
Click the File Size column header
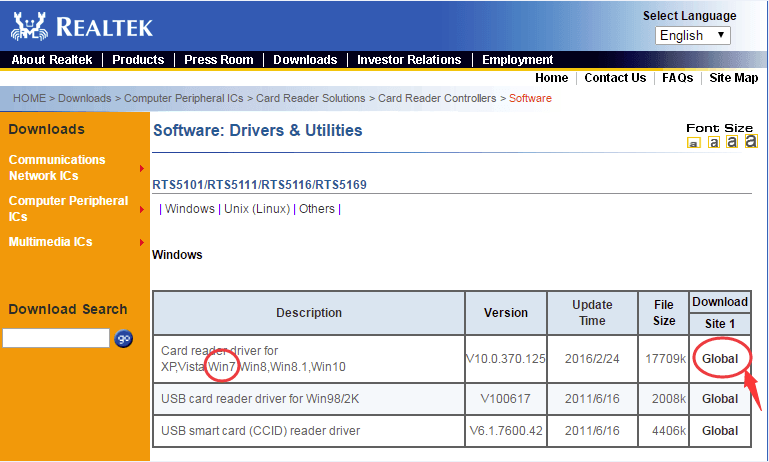(x=664, y=313)
